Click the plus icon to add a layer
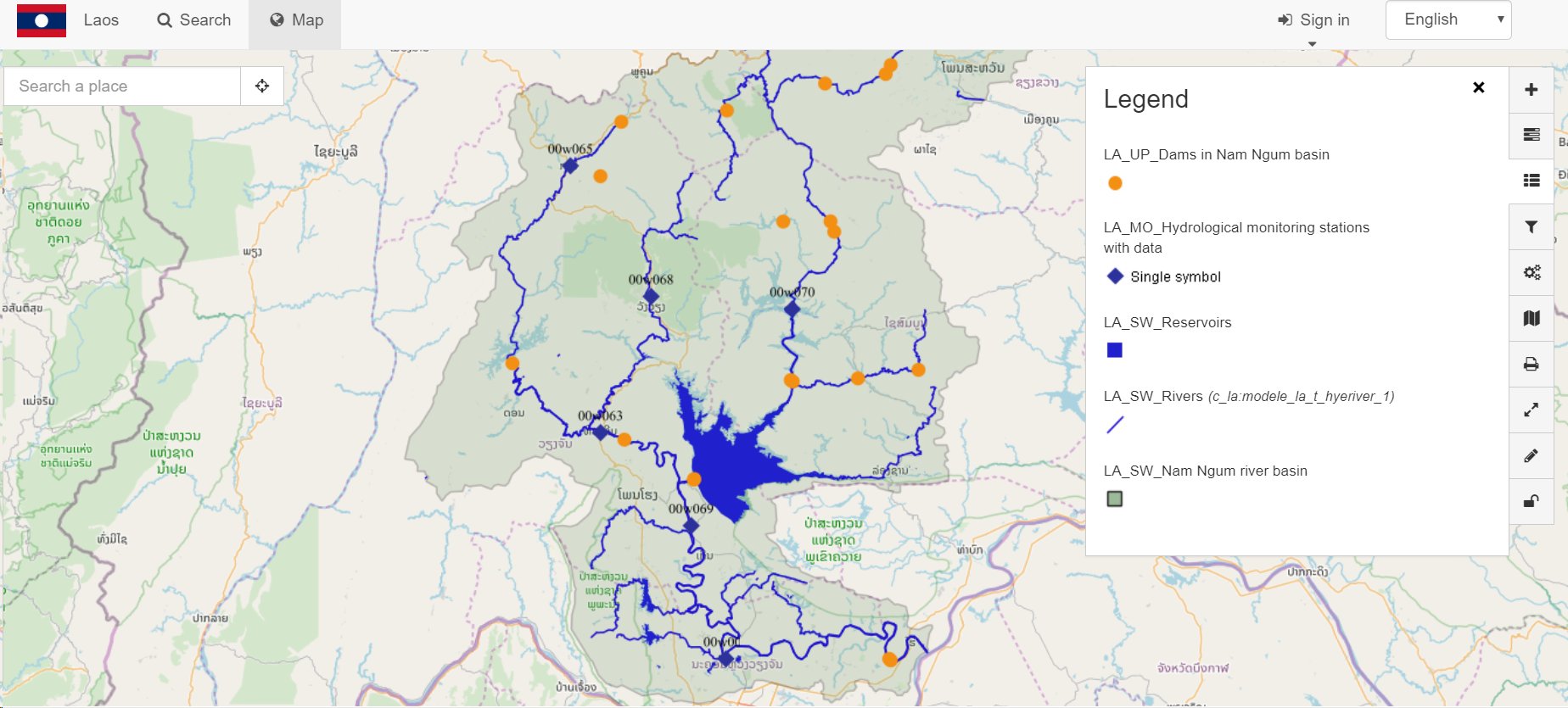The width and height of the screenshot is (1568, 708). pyautogui.click(x=1531, y=90)
